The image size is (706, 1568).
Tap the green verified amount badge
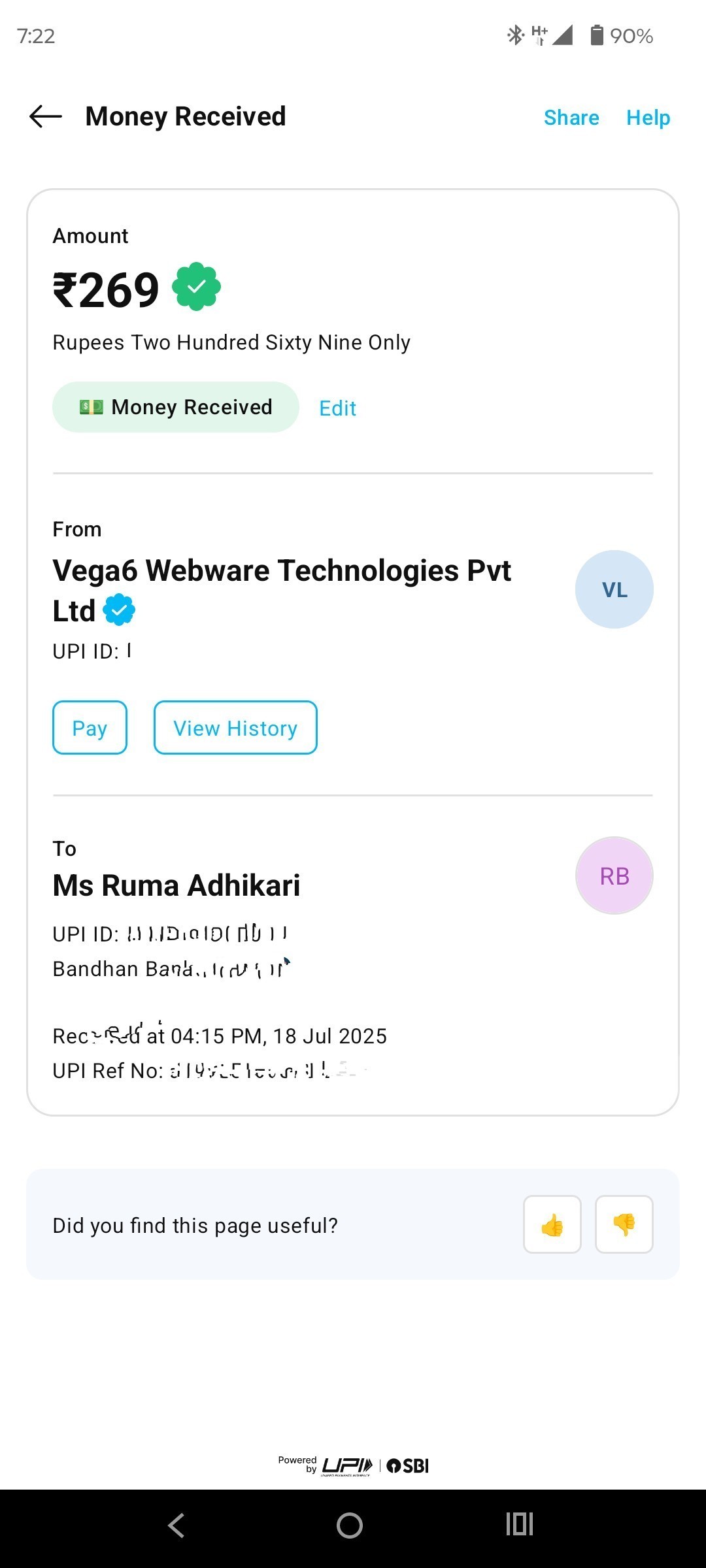(196, 287)
